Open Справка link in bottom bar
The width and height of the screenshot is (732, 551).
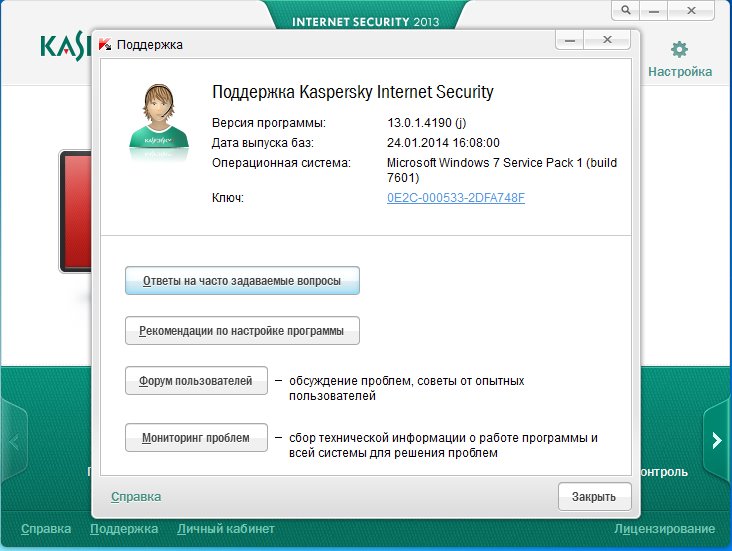click(46, 529)
